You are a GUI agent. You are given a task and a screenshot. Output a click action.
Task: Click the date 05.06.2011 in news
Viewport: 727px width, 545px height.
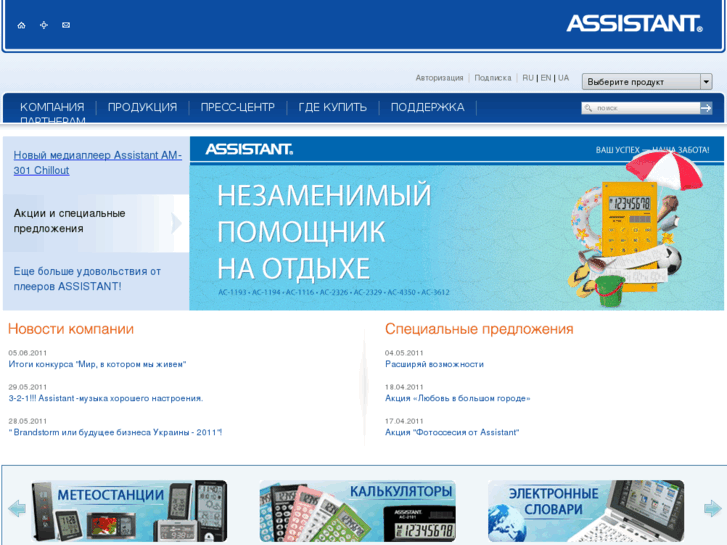click(x=27, y=353)
